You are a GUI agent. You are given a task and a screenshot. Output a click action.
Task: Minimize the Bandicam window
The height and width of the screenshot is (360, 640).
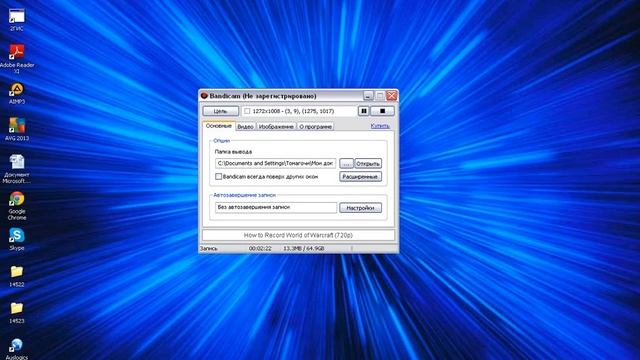368,96
